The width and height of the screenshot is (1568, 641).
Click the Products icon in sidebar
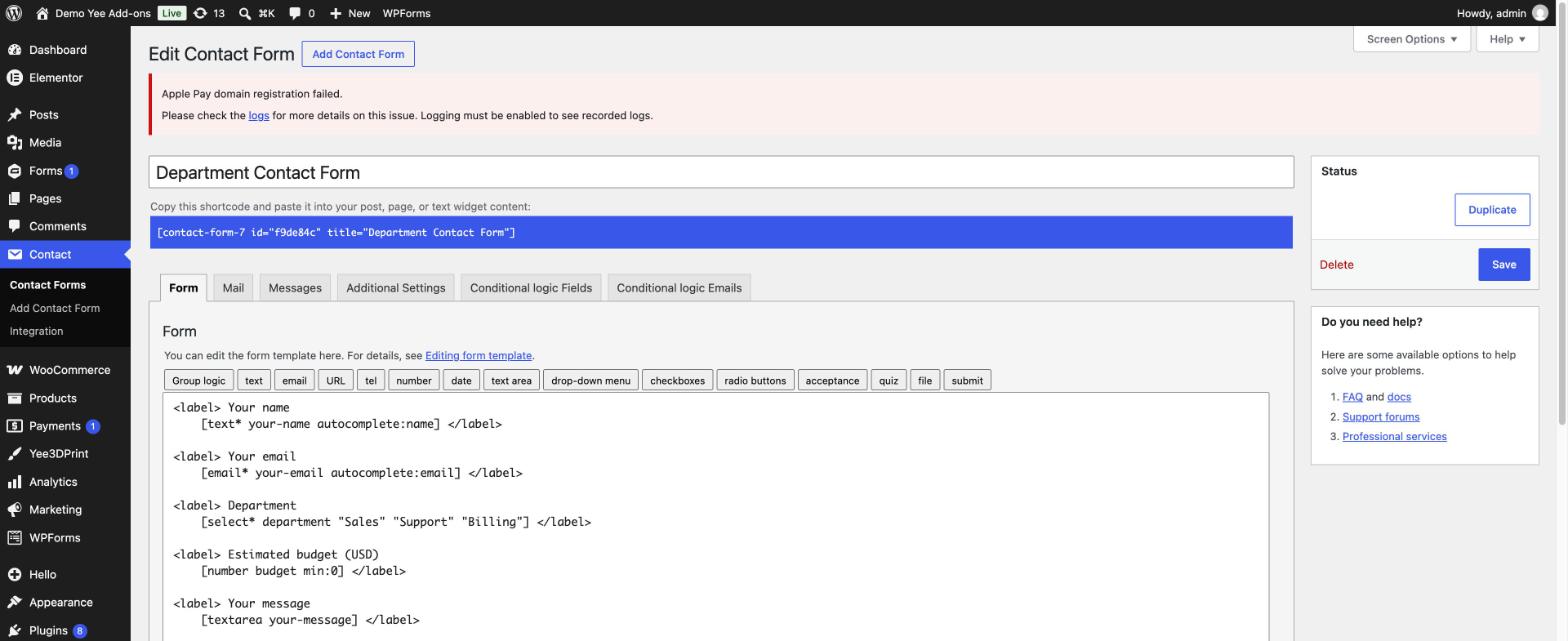pos(14,398)
